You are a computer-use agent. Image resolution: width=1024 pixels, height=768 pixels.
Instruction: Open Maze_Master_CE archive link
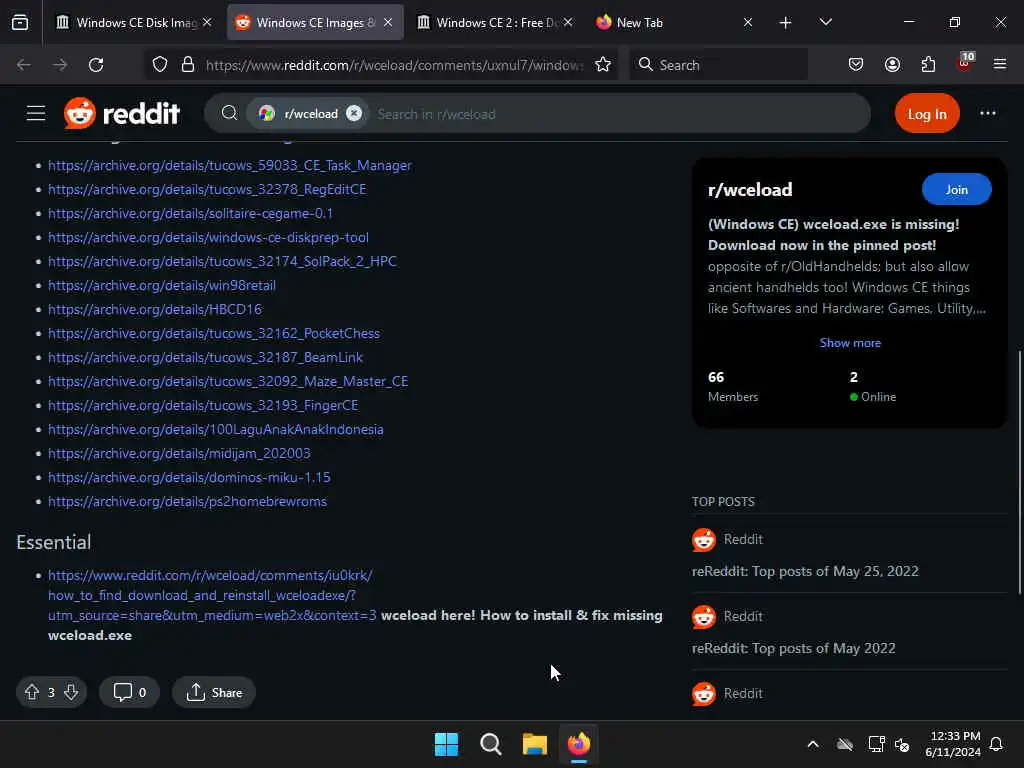(228, 381)
